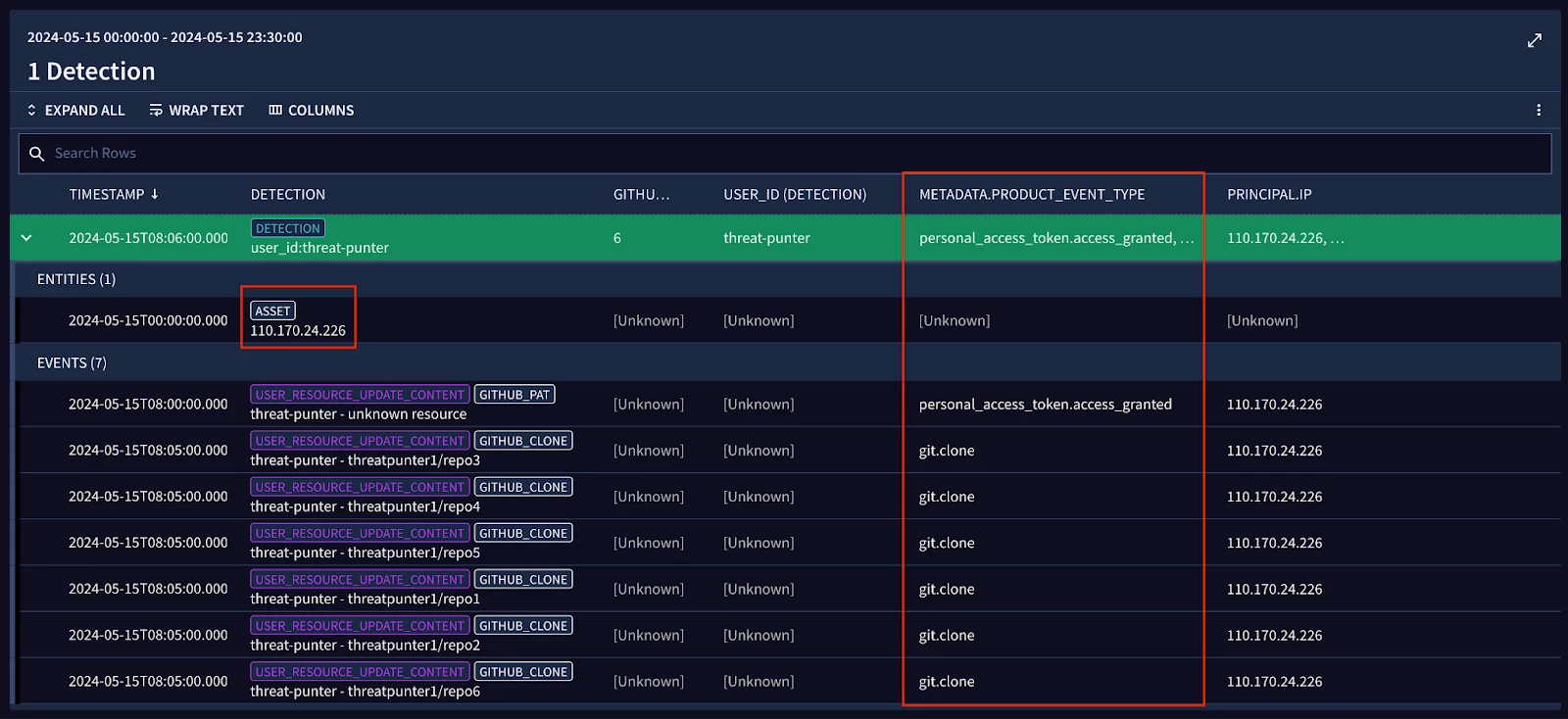Click GITHUB_CLONE tag for repo3 event

click(523, 441)
